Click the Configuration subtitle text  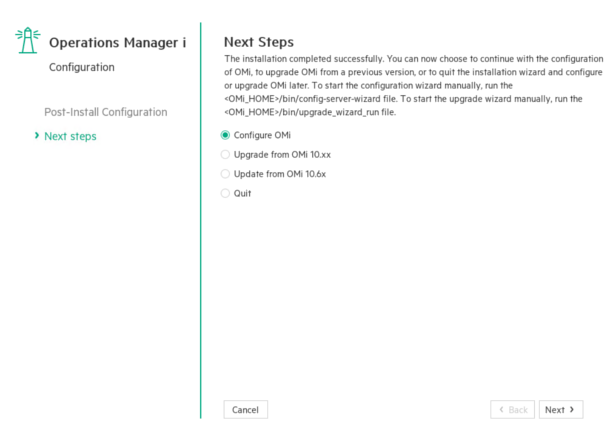point(82,67)
